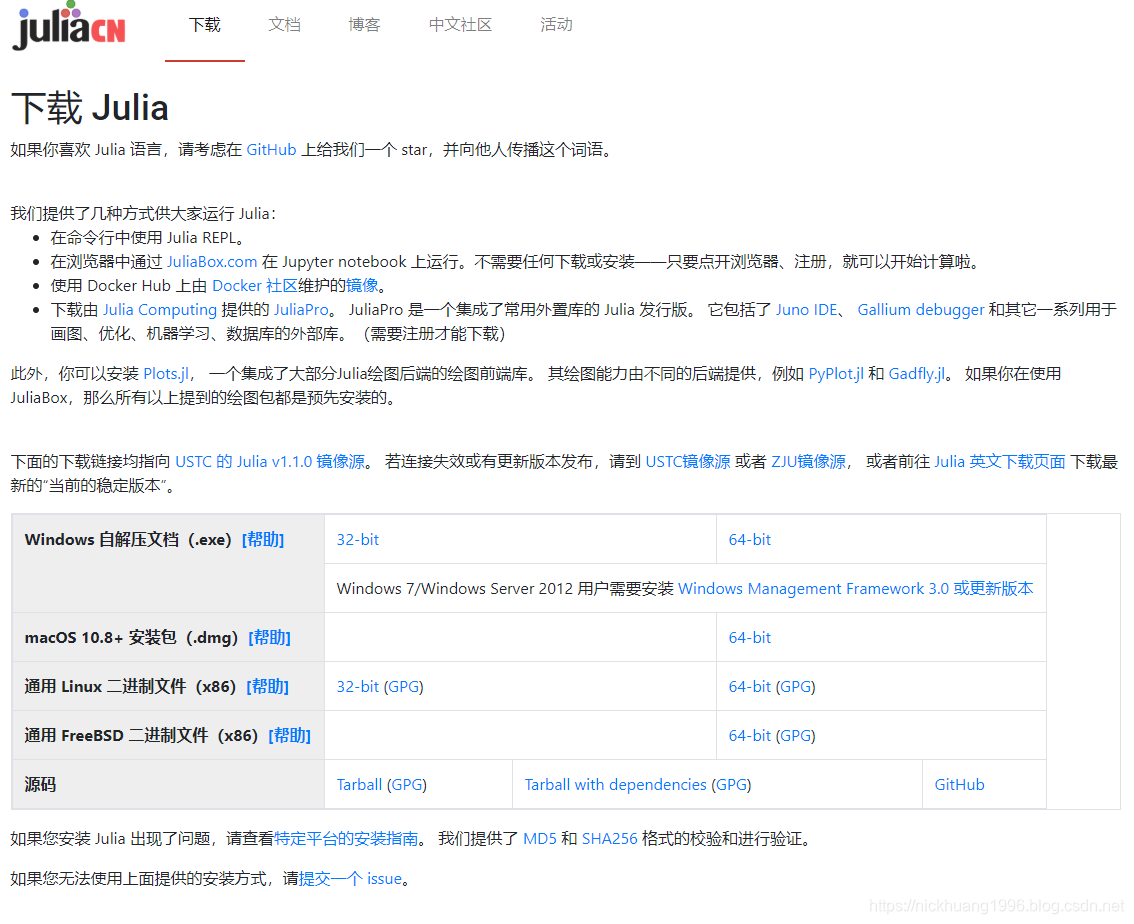Open the USTC 的 Julia v1.1.0 镜像源 link
This screenshot has height=924, width=1134.
(x=270, y=461)
